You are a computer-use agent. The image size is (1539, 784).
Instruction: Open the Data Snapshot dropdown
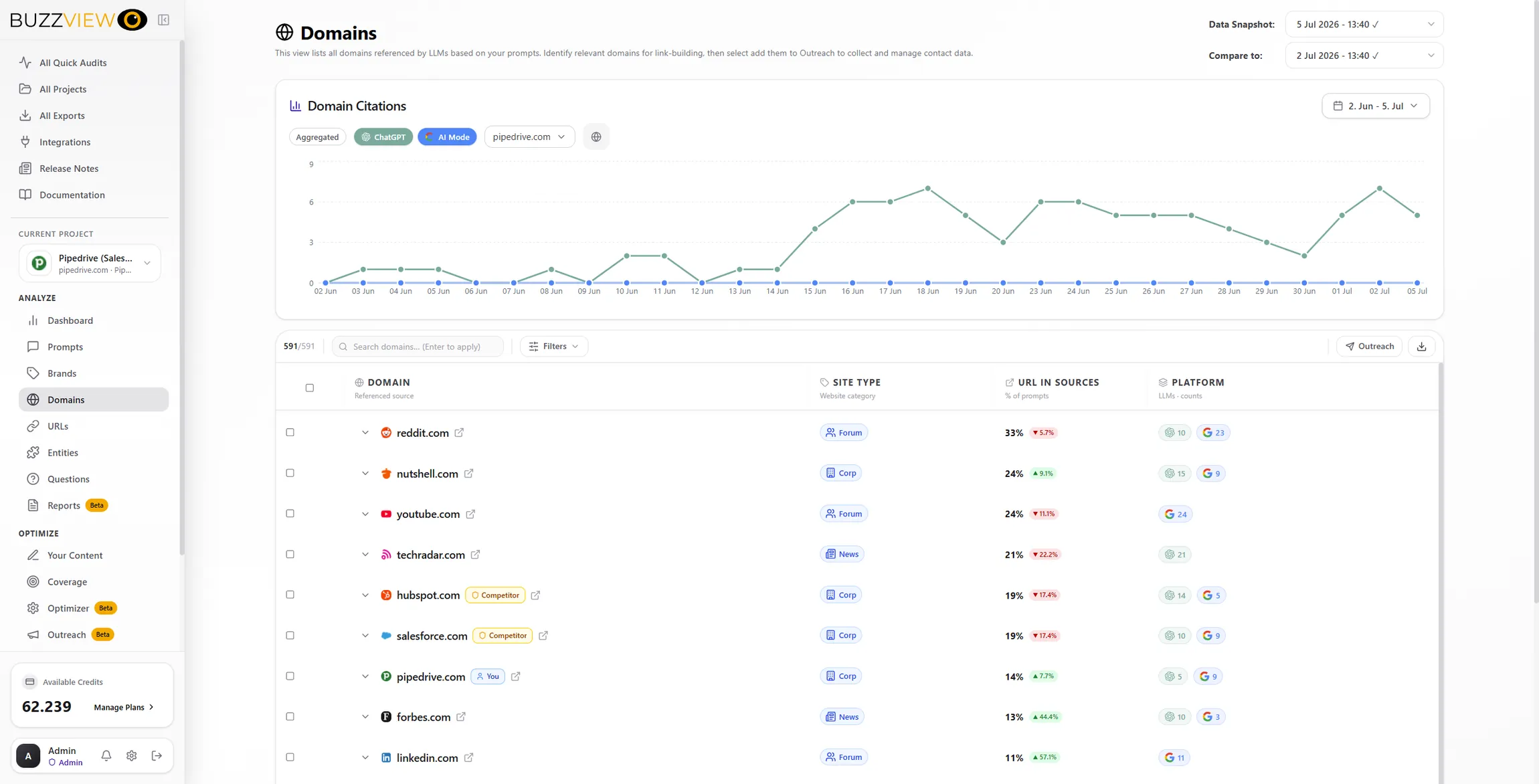coord(1364,24)
